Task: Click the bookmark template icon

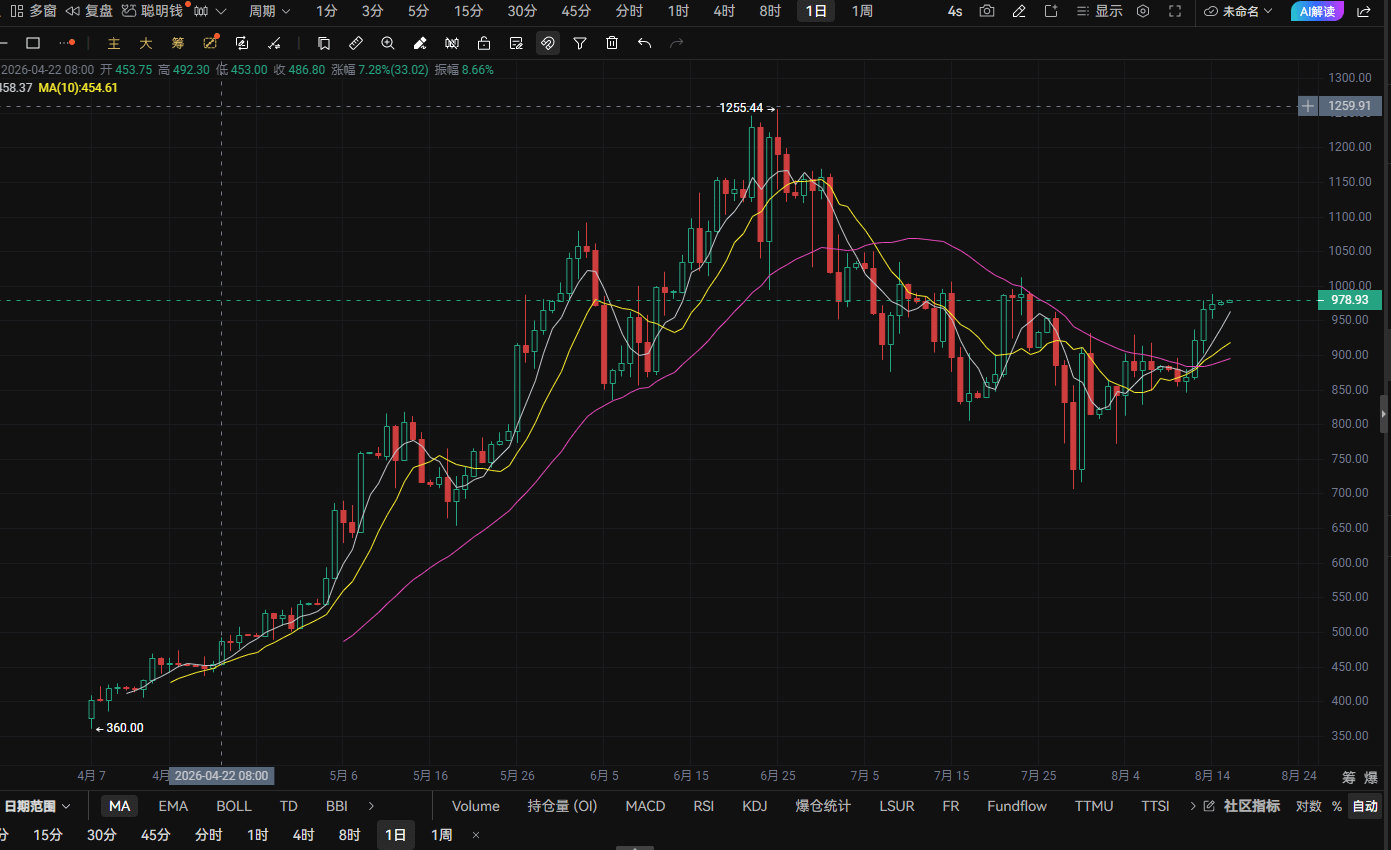Action: coord(324,43)
